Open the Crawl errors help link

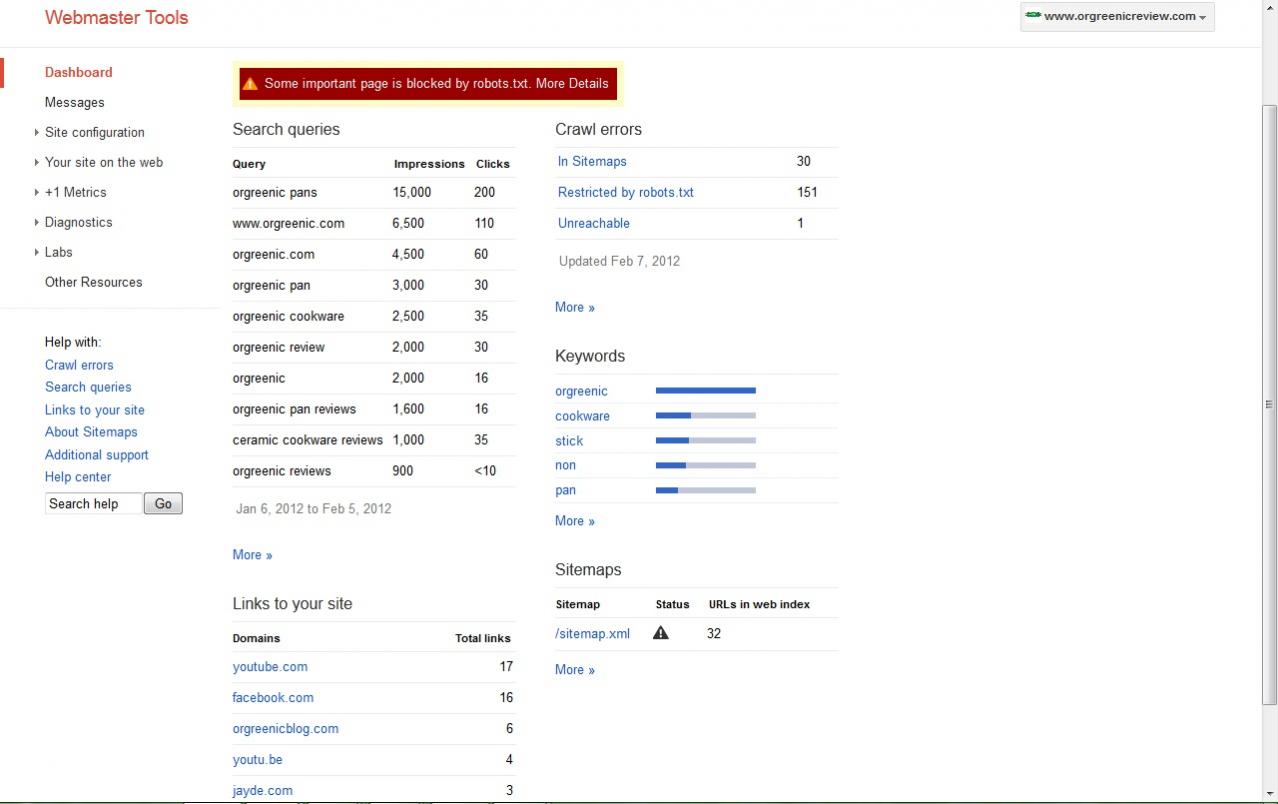(79, 365)
